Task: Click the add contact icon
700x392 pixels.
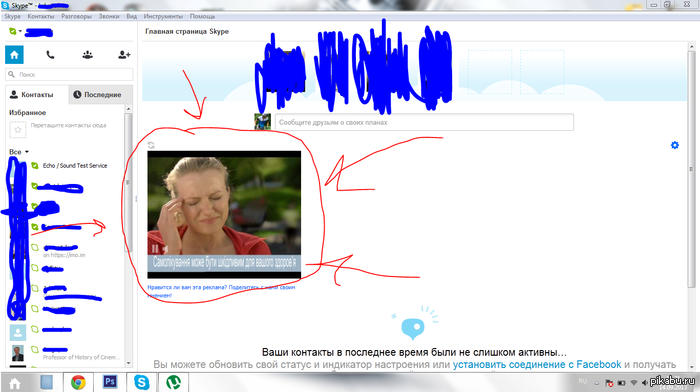Action: pos(124,55)
